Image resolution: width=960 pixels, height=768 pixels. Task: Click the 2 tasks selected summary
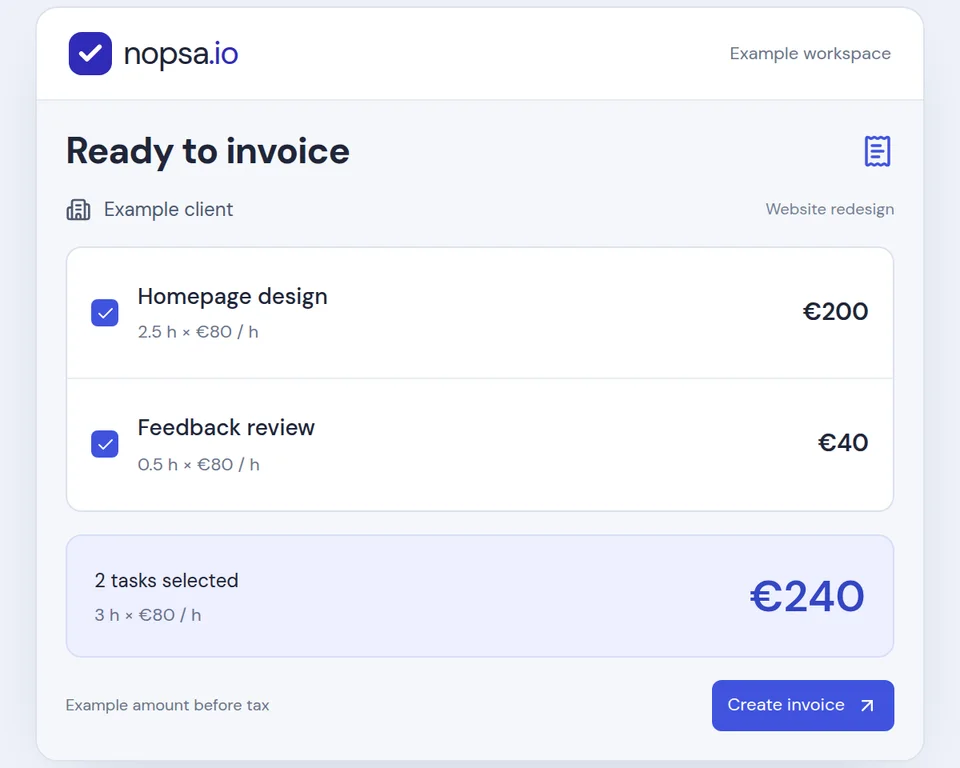tap(167, 581)
